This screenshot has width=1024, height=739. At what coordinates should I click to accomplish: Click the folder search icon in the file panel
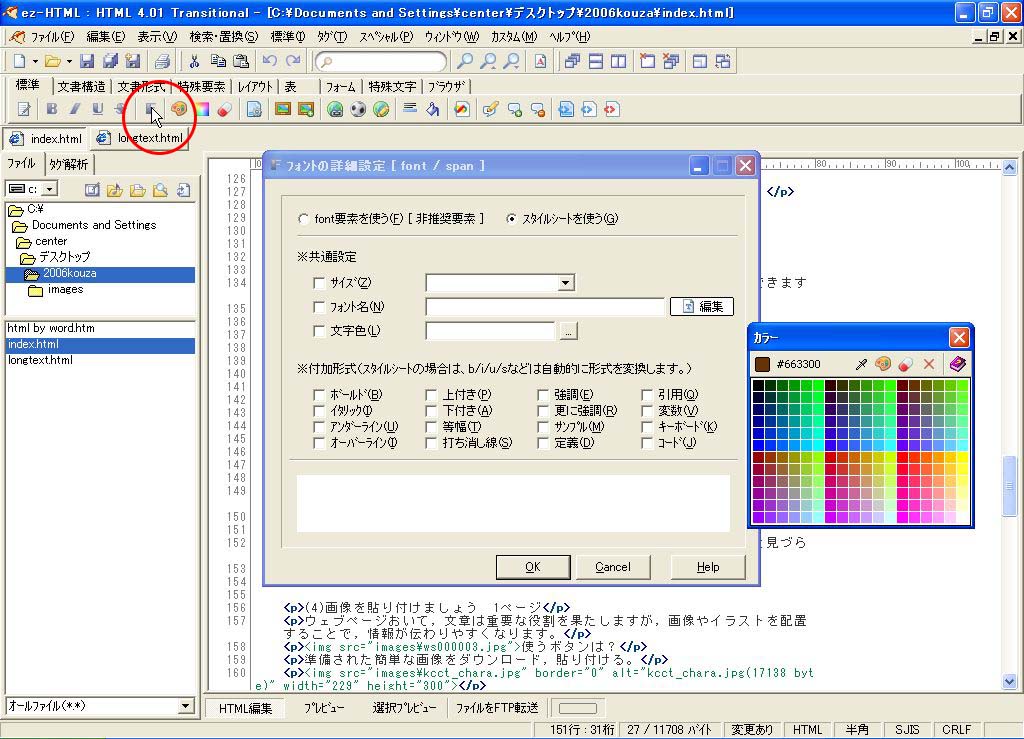160,190
